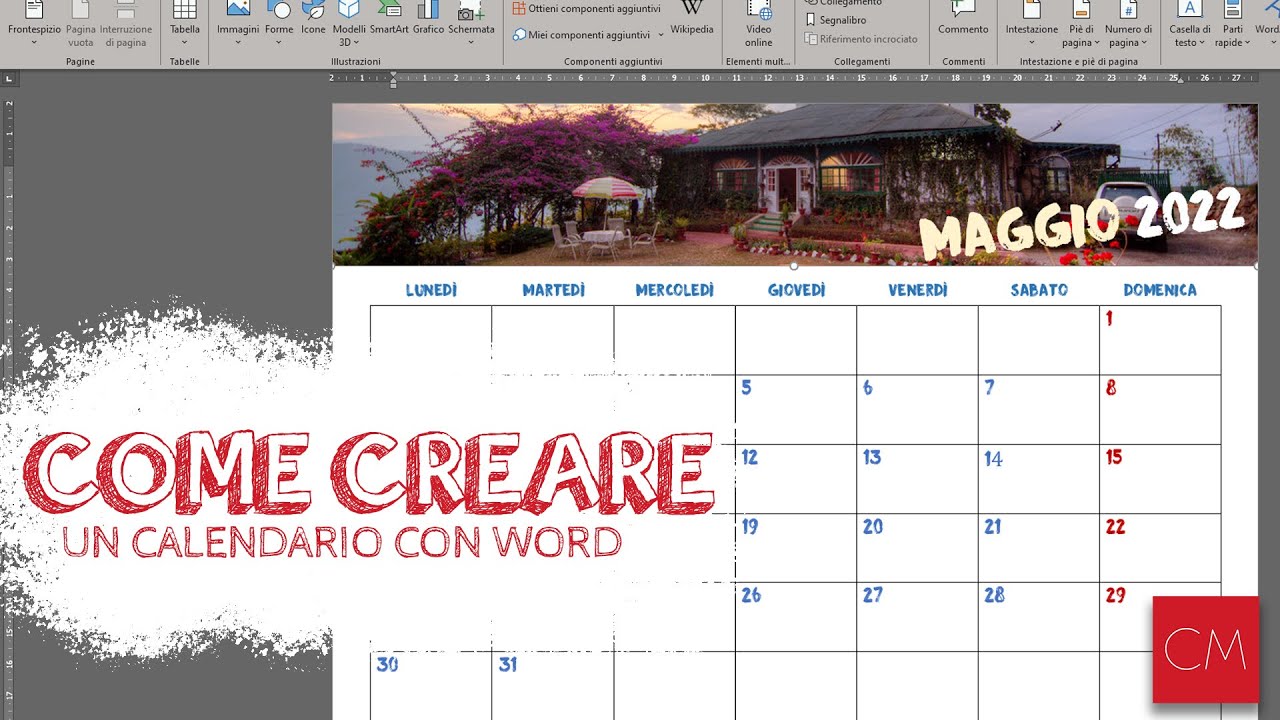The width and height of the screenshot is (1280, 720).
Task: Click the calendar cell with day 21
Action: [1038, 548]
